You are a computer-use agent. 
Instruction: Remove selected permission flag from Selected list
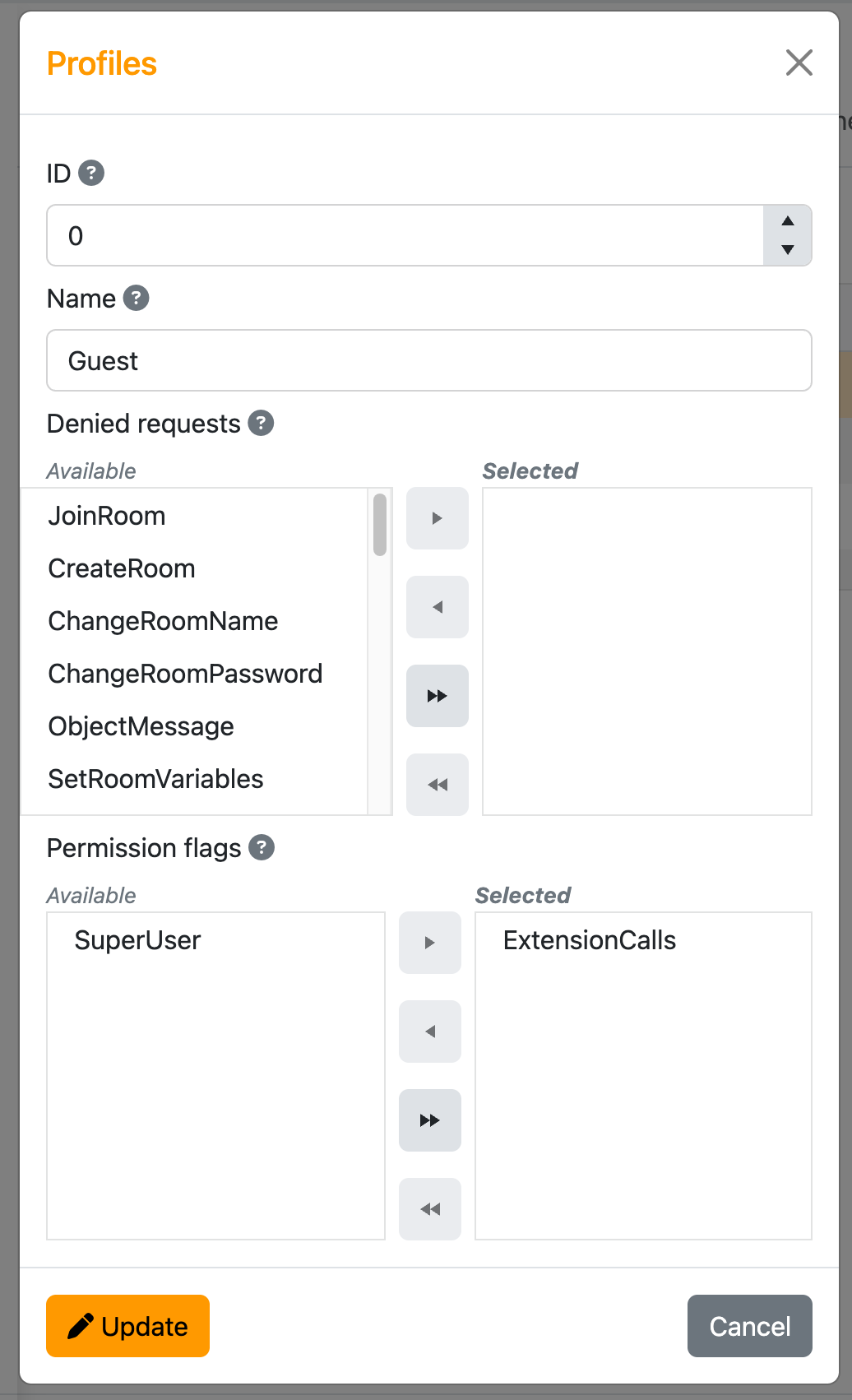(430, 1031)
